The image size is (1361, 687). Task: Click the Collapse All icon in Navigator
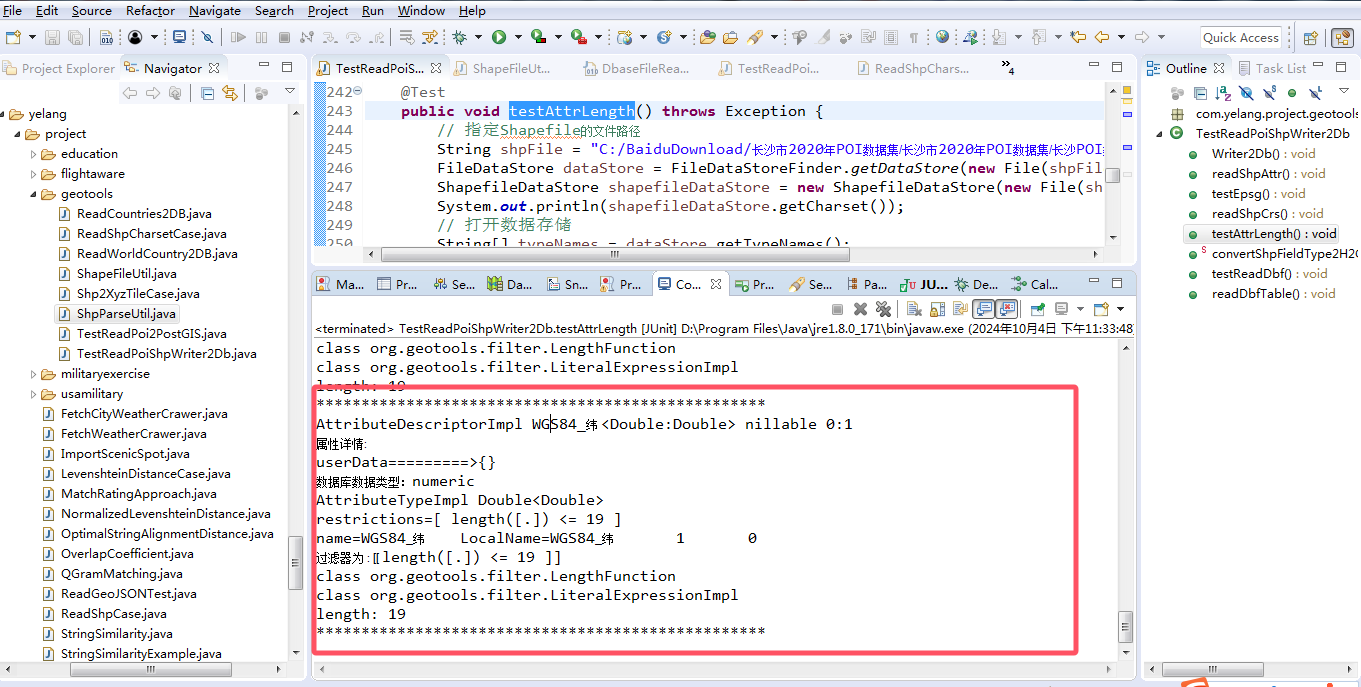[207, 93]
